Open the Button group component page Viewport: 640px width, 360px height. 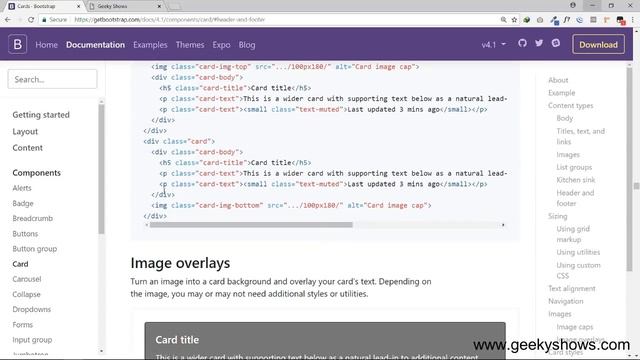click(x=35, y=249)
